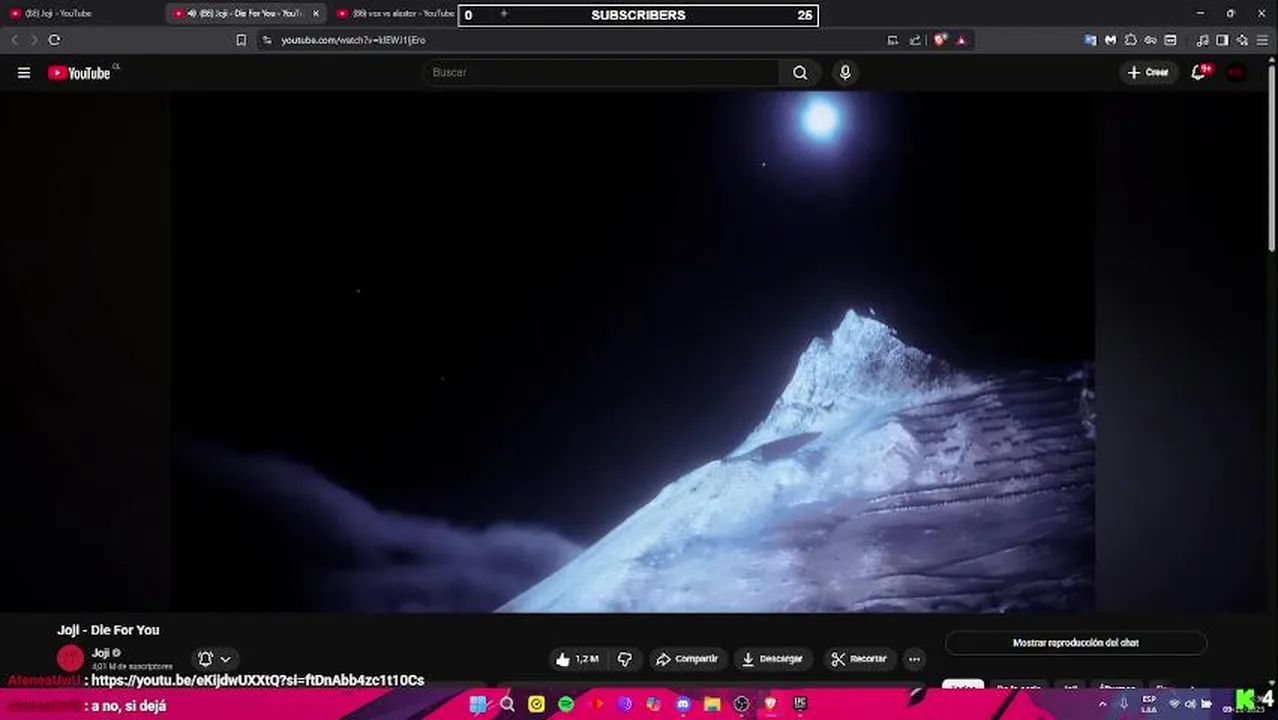Open Brave Shields lion icon
Screen dimensions: 1278x720
click(940, 40)
